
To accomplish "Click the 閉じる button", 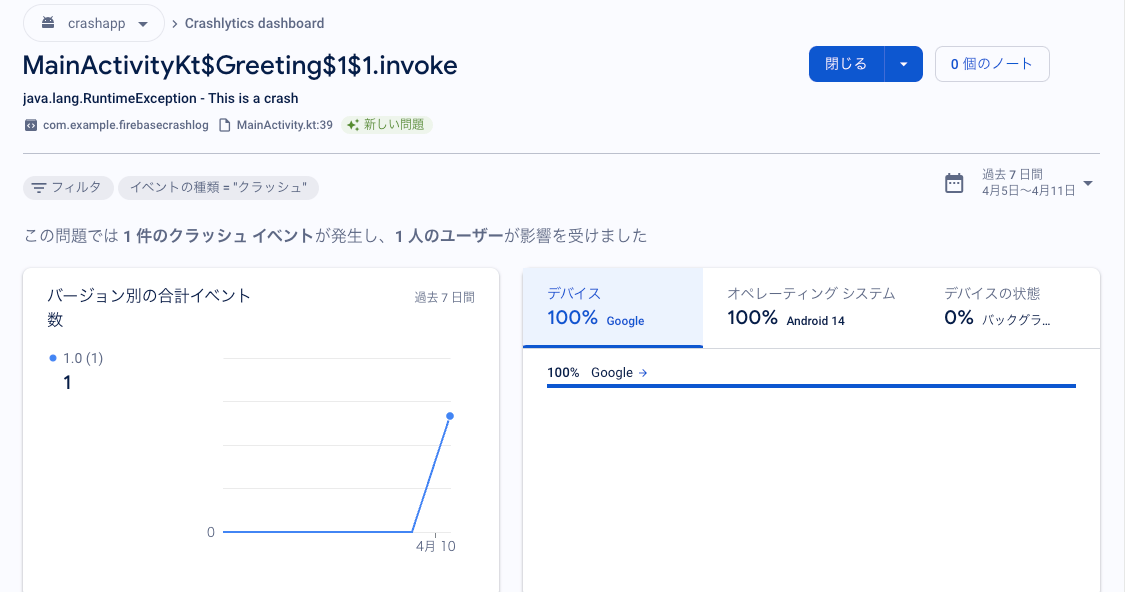I will click(x=846, y=64).
